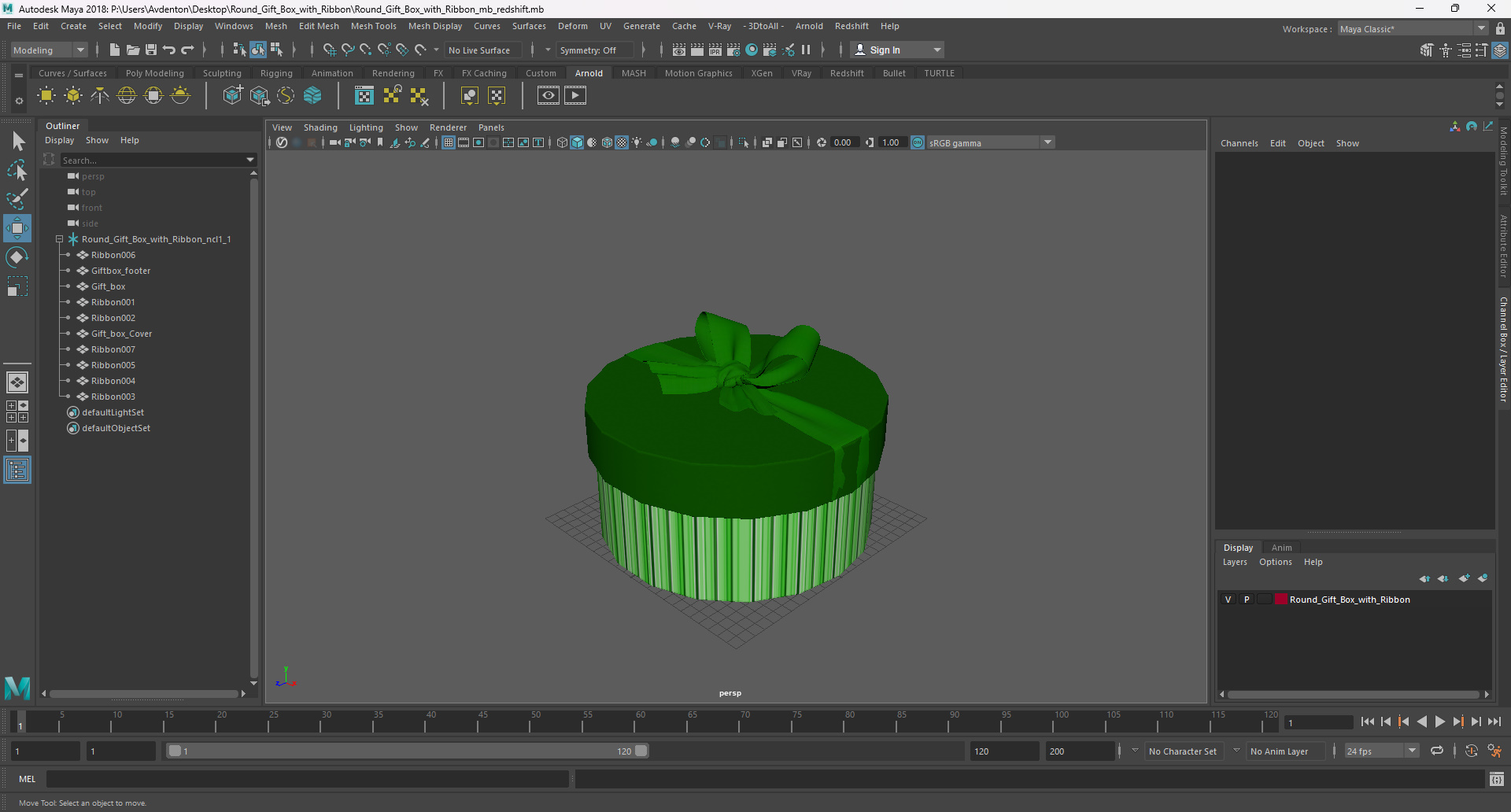This screenshot has height=812, width=1511.
Task: Select Gift_box_Cover in Outliner
Action: click(121, 334)
